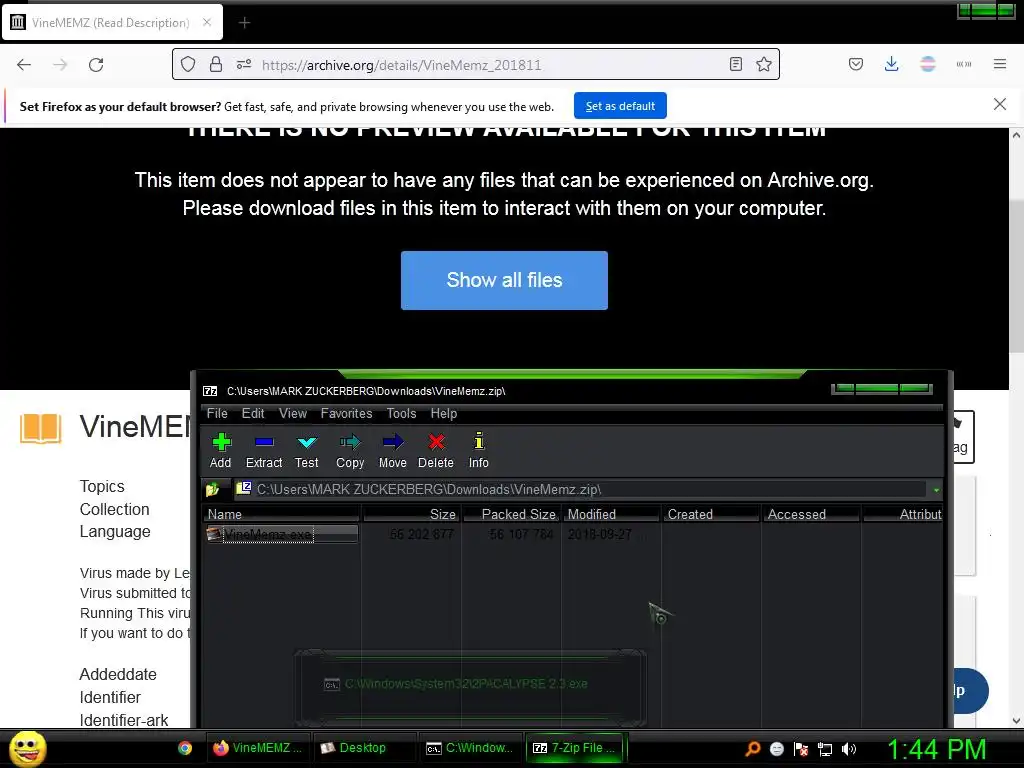
Task: Sort by the Size column header
Action: [x=411, y=514]
